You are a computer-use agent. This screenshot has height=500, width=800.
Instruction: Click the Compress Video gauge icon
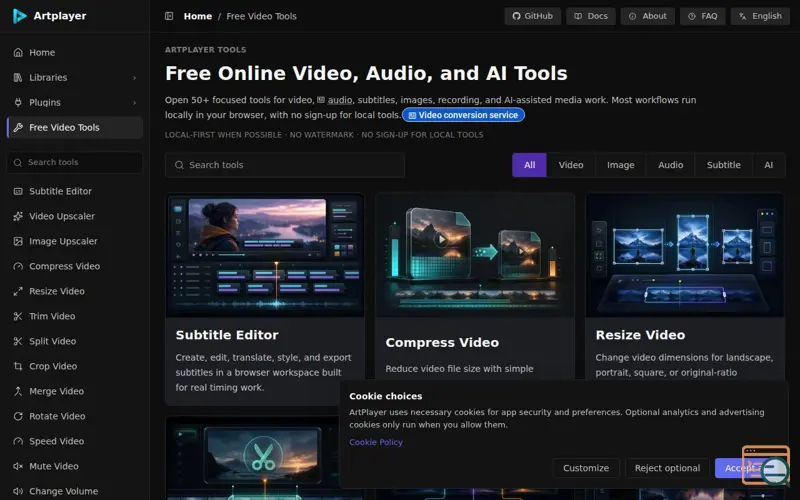[18, 266]
